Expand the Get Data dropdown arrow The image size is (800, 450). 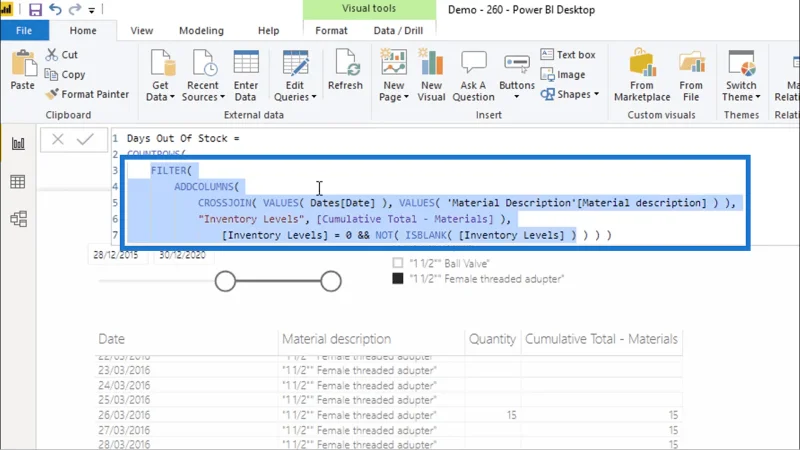(x=172, y=97)
